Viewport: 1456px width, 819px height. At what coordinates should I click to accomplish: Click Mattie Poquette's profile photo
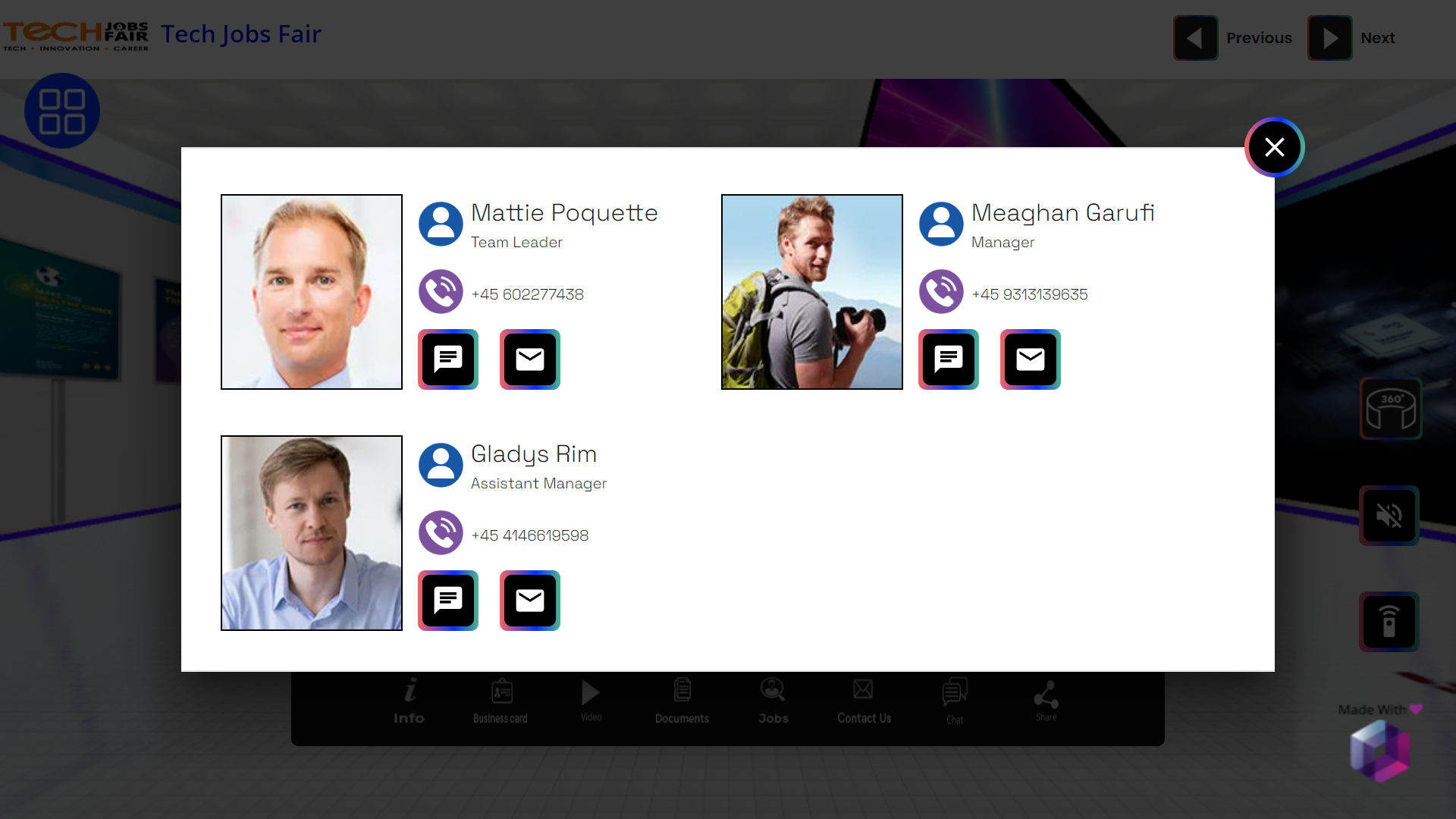(x=311, y=292)
